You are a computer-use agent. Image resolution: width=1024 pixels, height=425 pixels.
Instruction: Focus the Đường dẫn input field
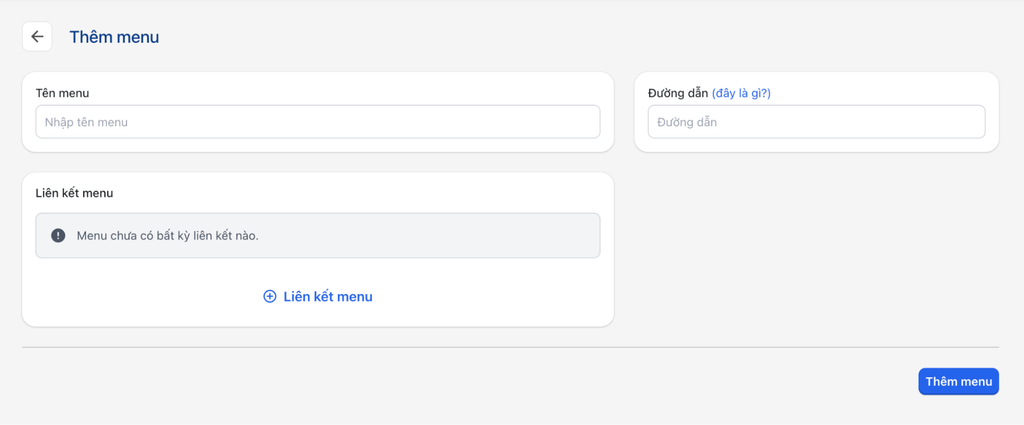[816, 122]
